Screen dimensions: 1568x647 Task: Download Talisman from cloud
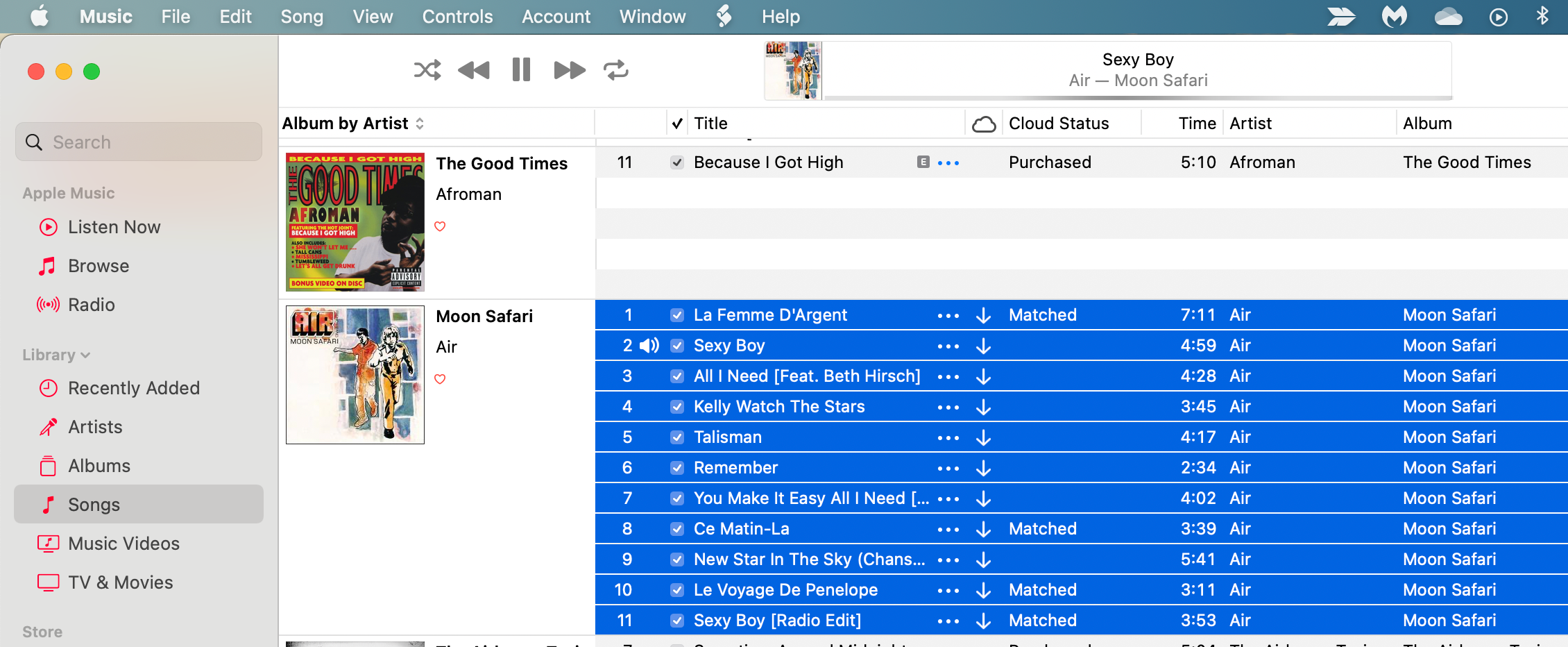(x=983, y=437)
